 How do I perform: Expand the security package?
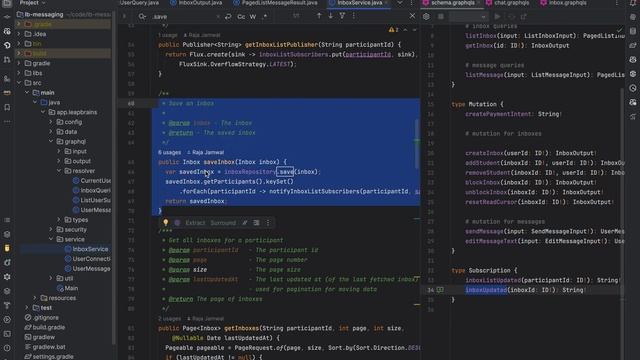coord(51,229)
